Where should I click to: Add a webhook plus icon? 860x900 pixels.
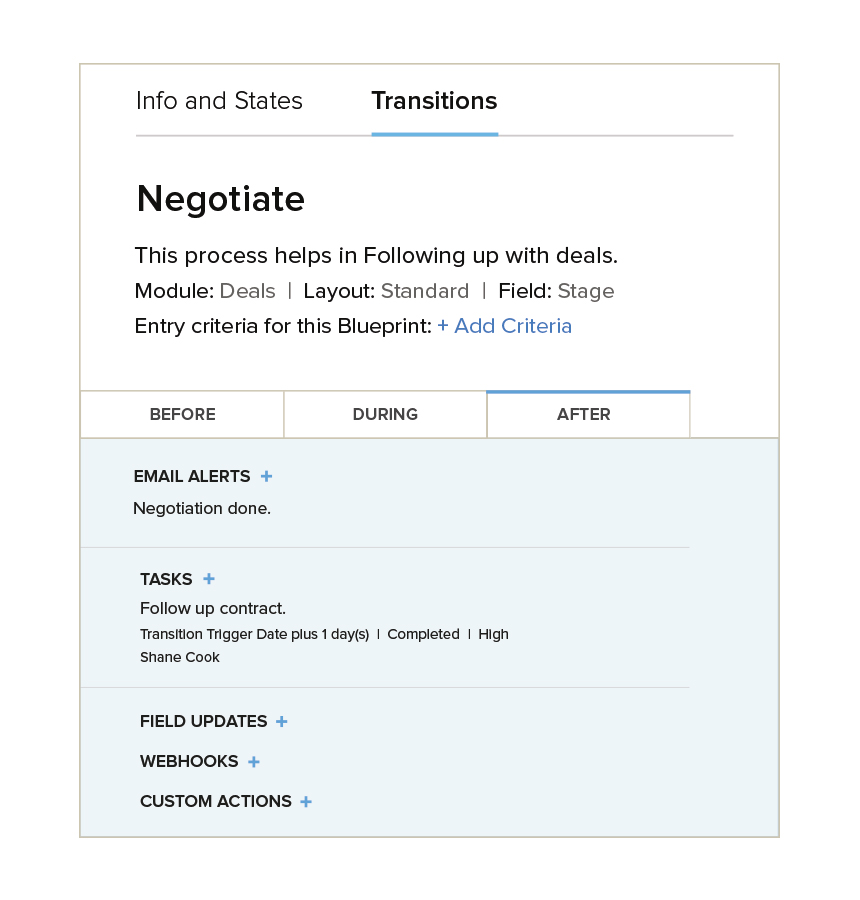coord(254,762)
